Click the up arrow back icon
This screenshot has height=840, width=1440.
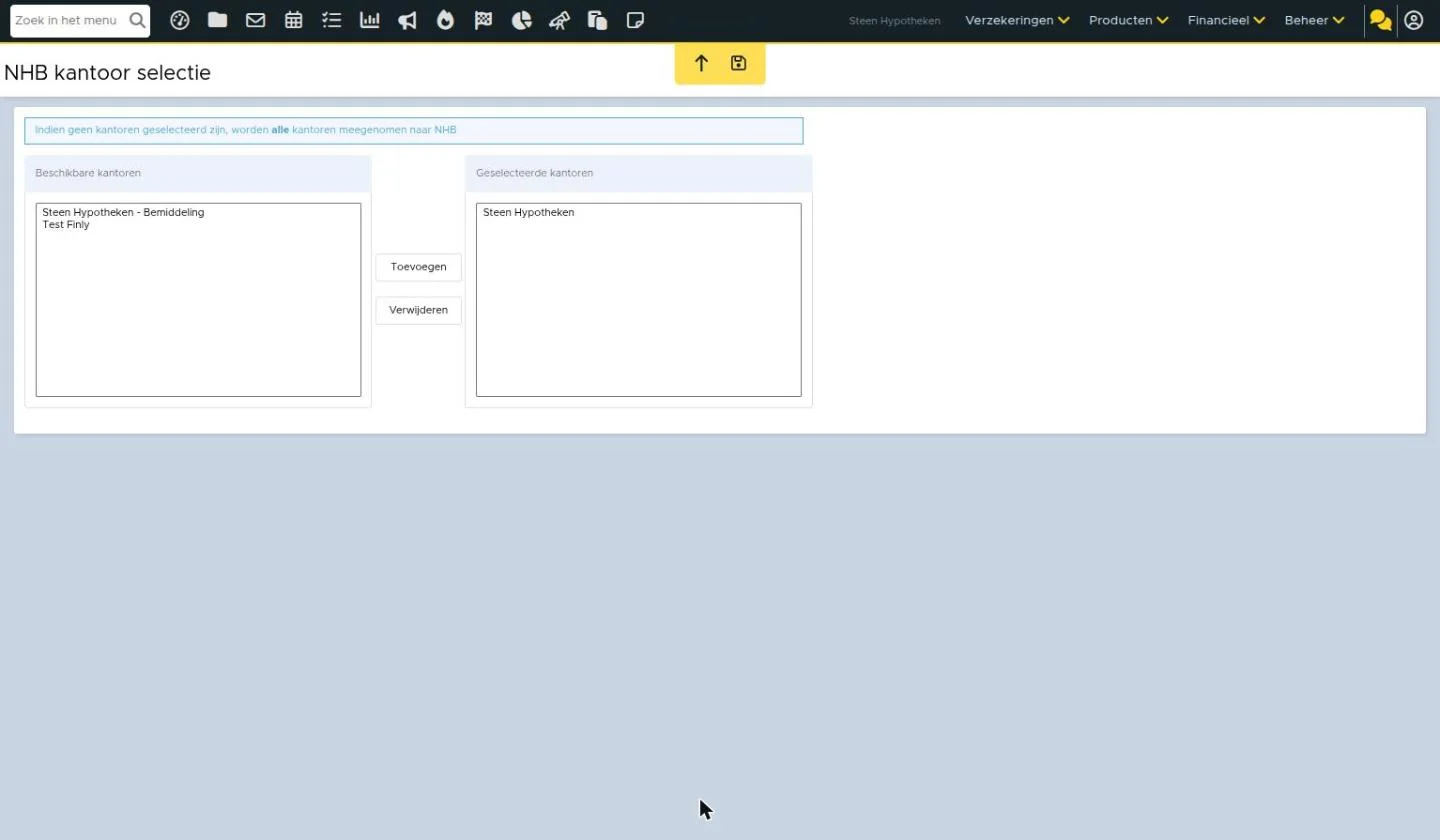coord(701,64)
